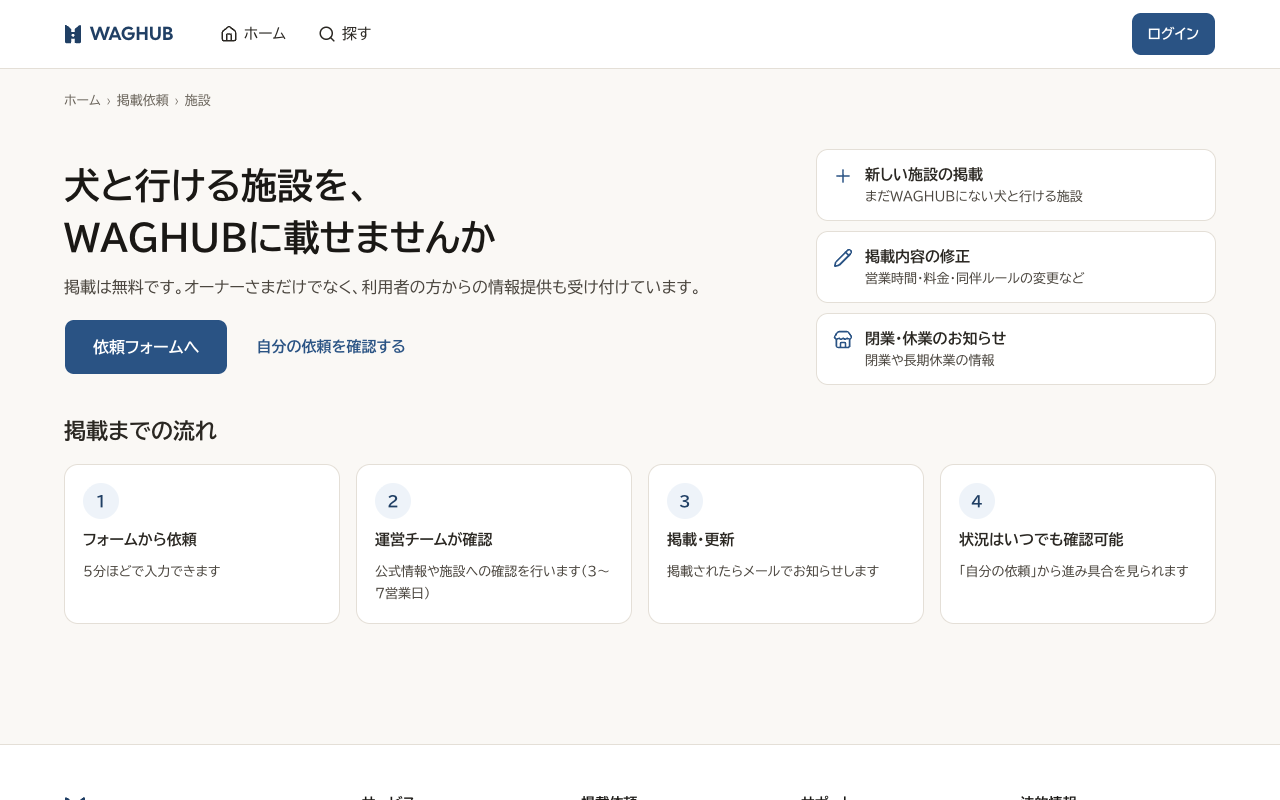
Task: Click the search magnifier icon
Action: 327,34
